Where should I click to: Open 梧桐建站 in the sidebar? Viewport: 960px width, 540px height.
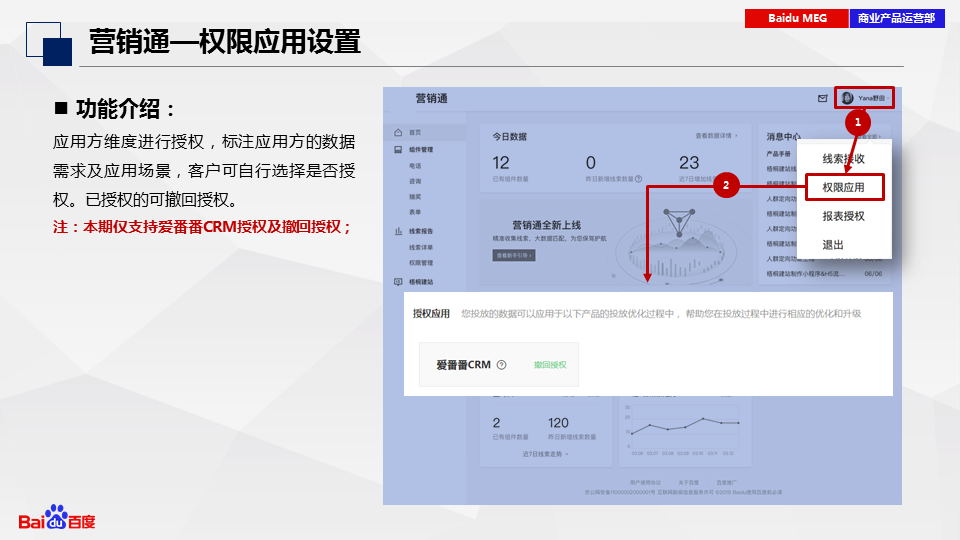coord(421,282)
